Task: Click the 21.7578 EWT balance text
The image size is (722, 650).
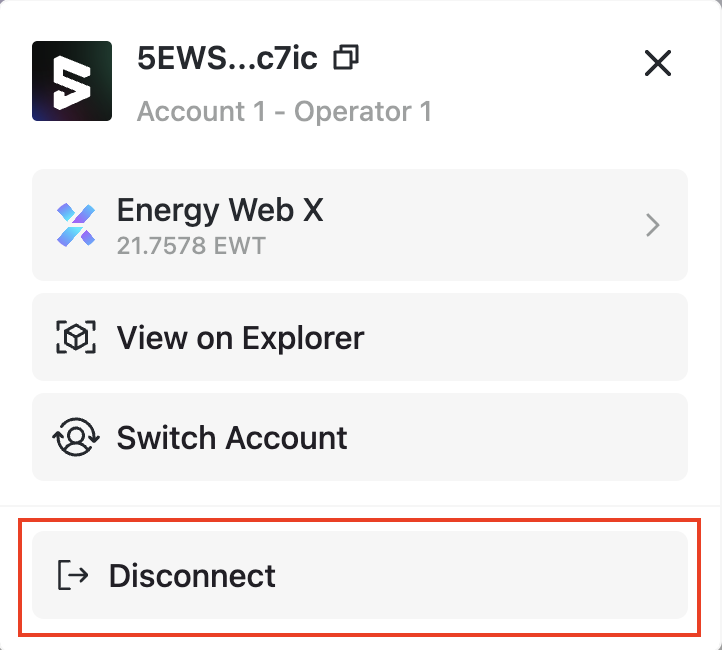Action: [191, 245]
